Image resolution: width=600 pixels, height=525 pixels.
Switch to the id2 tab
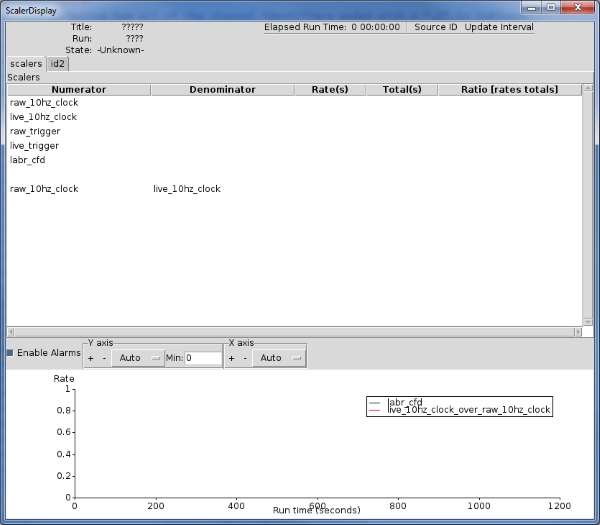point(58,64)
